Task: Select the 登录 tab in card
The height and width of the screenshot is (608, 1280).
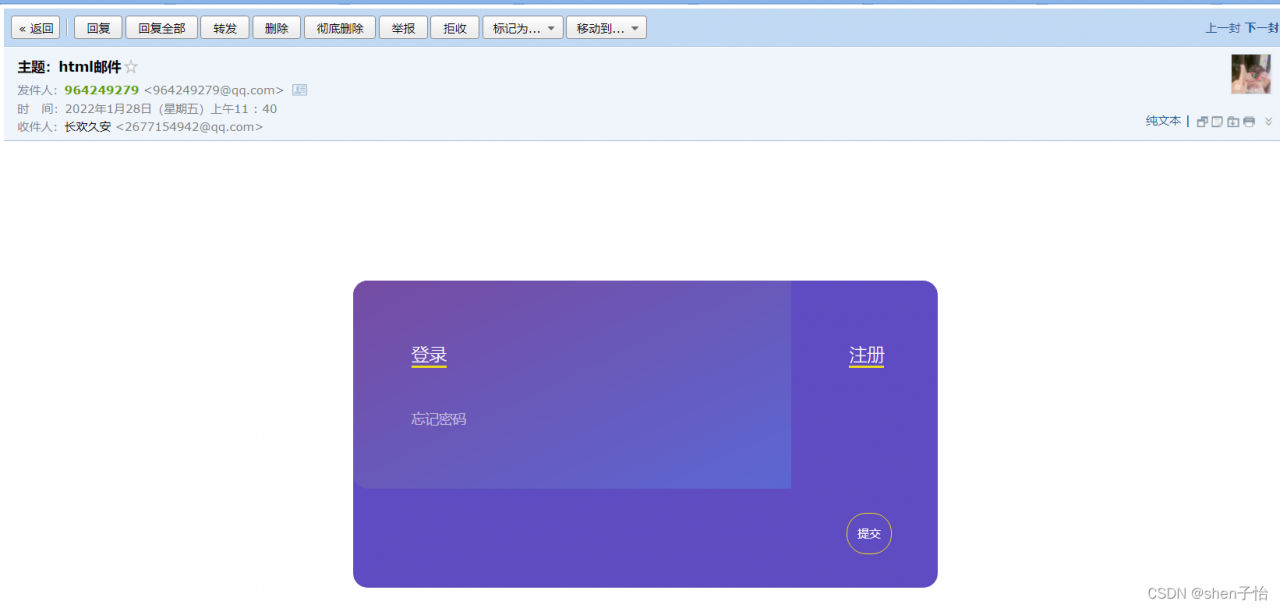Action: tap(429, 355)
